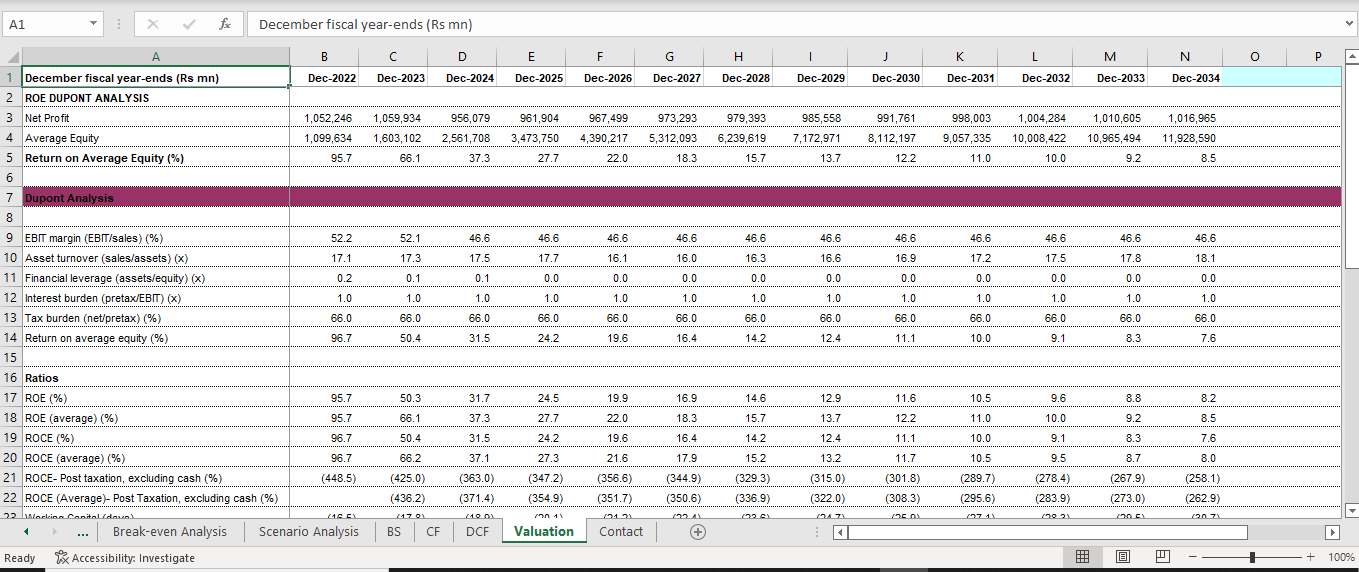This screenshot has width=1359, height=572.
Task: Click the Name Box showing A1
Action: (44, 23)
